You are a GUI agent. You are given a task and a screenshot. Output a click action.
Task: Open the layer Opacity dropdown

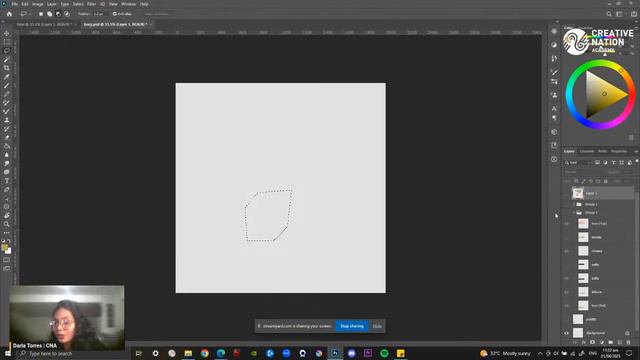(627, 172)
